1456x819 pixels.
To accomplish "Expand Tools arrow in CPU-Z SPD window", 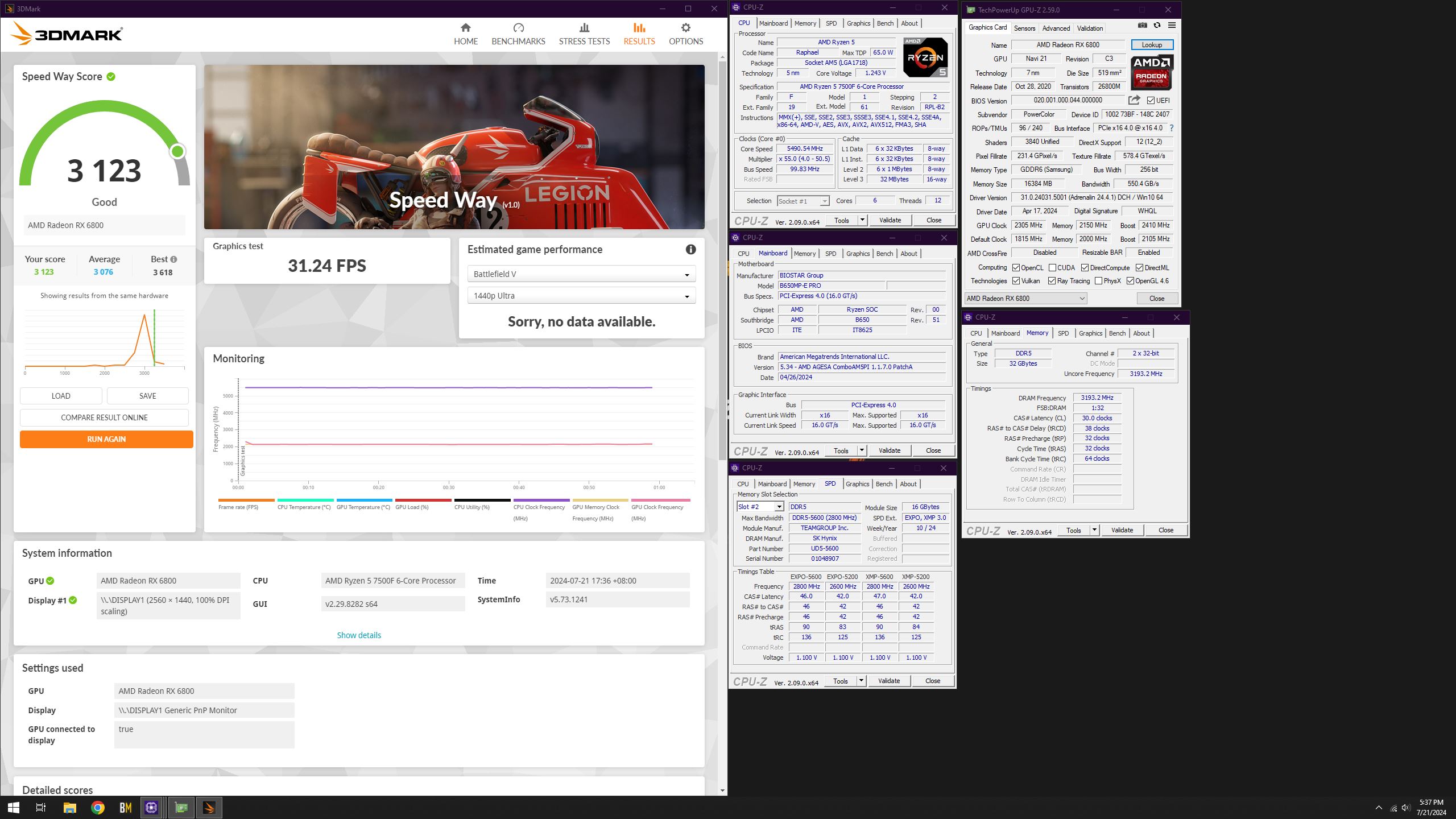I will click(861, 681).
